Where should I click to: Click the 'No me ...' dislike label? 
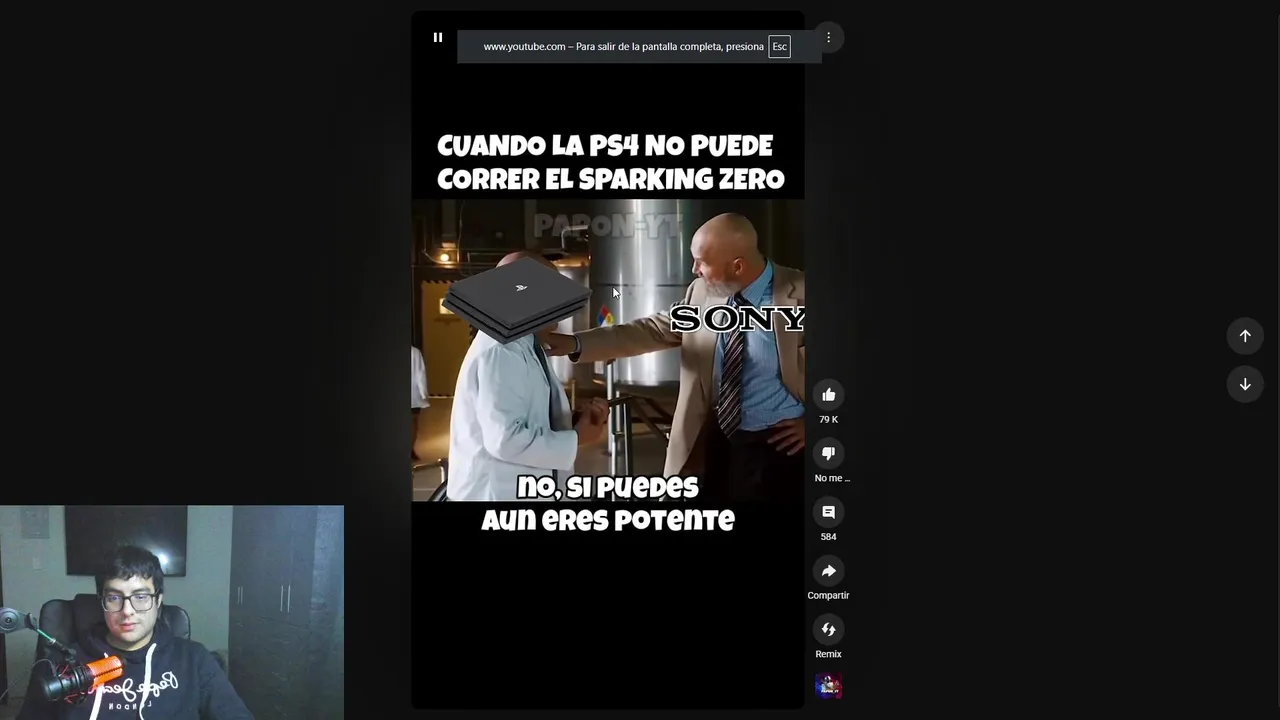[832, 478]
